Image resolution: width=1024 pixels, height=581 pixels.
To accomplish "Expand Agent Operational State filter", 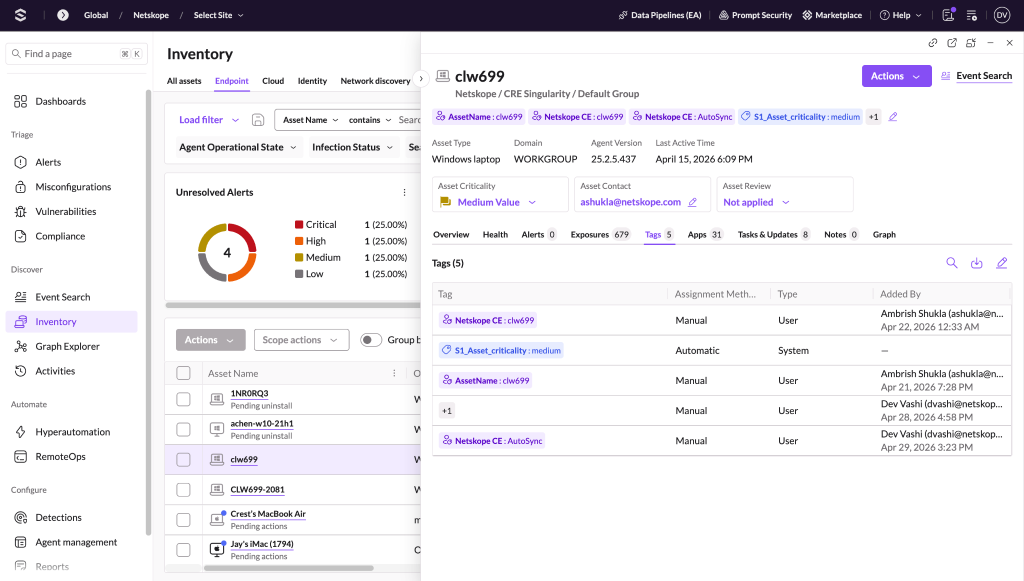I will [238, 148].
